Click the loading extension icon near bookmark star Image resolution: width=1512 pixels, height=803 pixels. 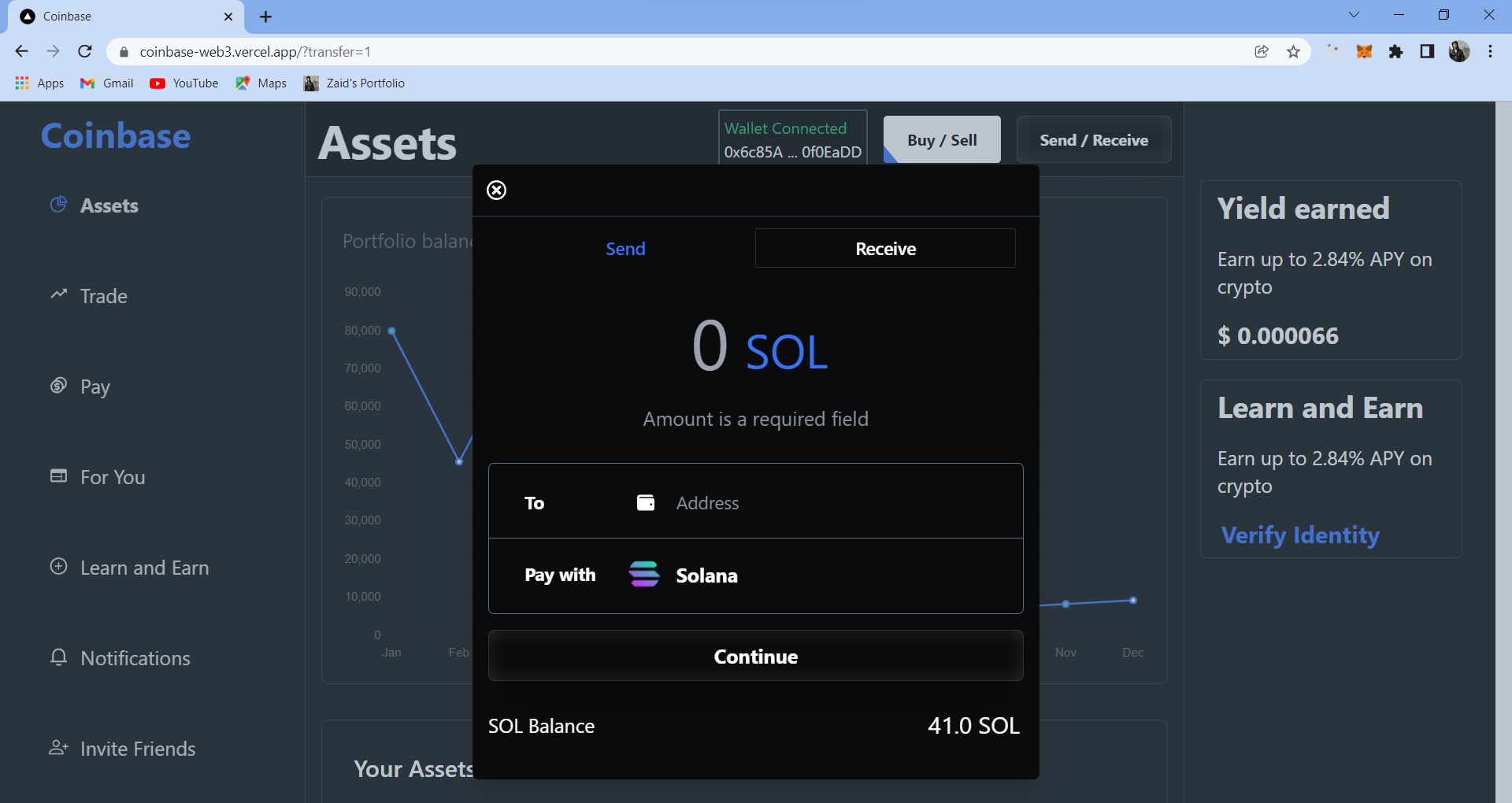click(x=1332, y=52)
